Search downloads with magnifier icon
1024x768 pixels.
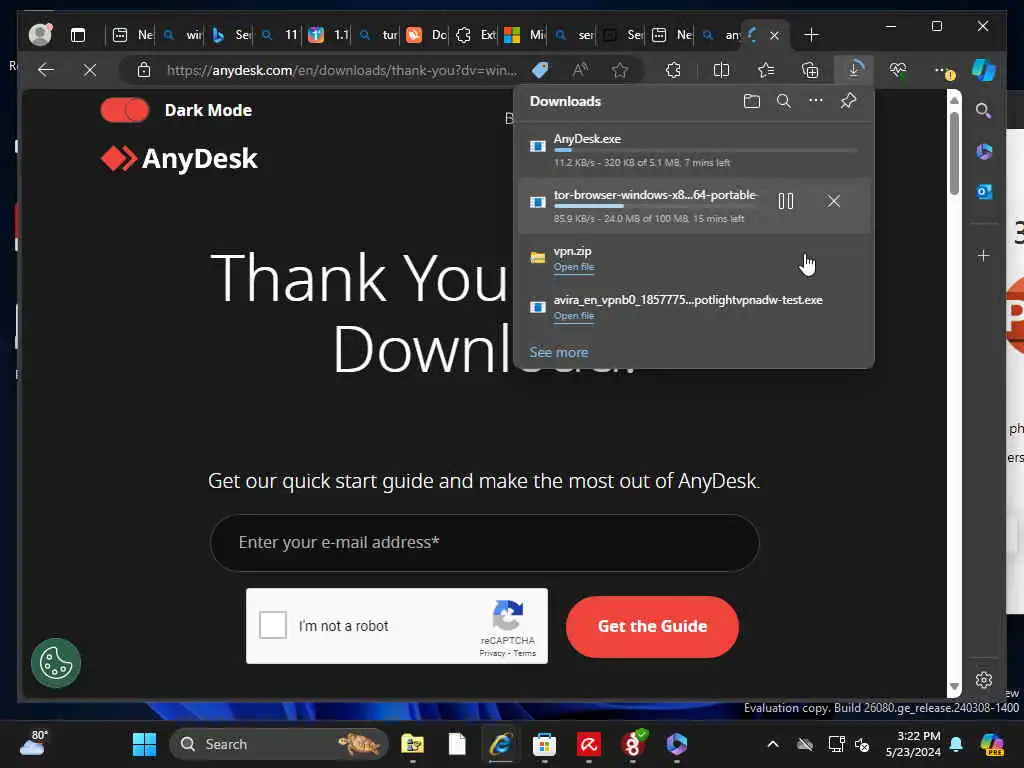coord(784,101)
